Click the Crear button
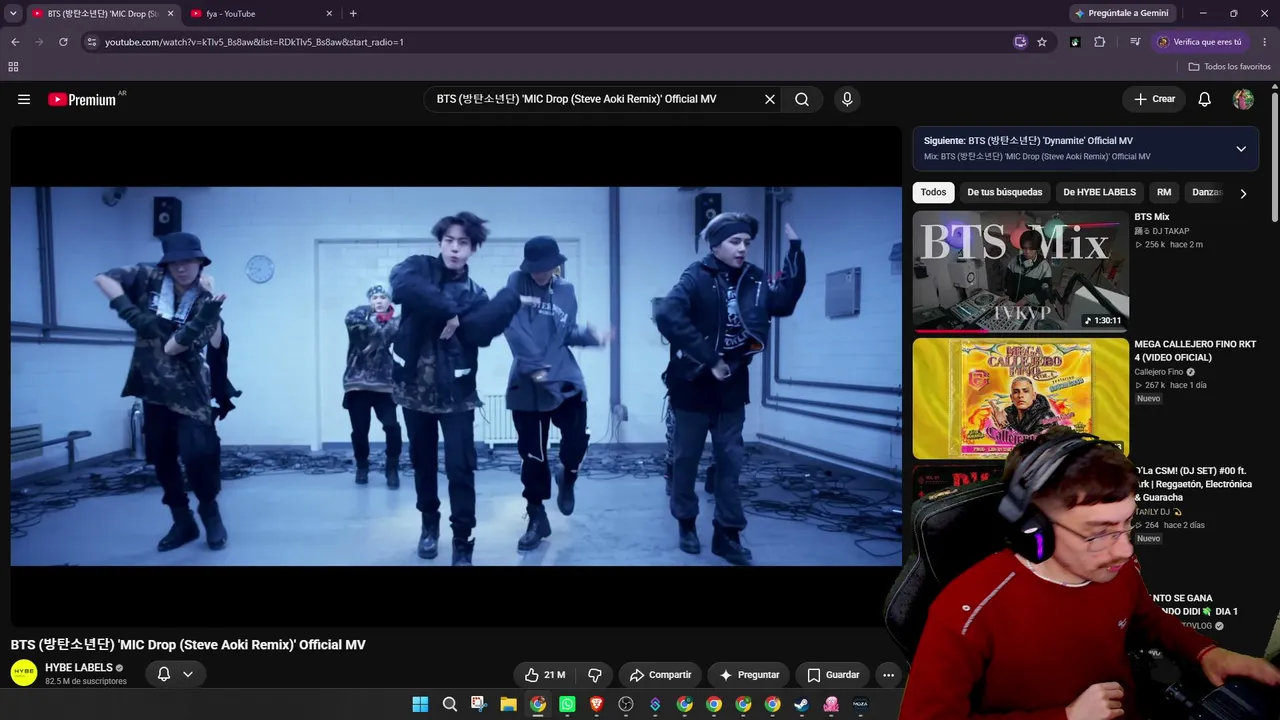The height and width of the screenshot is (720, 1280). (x=1154, y=99)
